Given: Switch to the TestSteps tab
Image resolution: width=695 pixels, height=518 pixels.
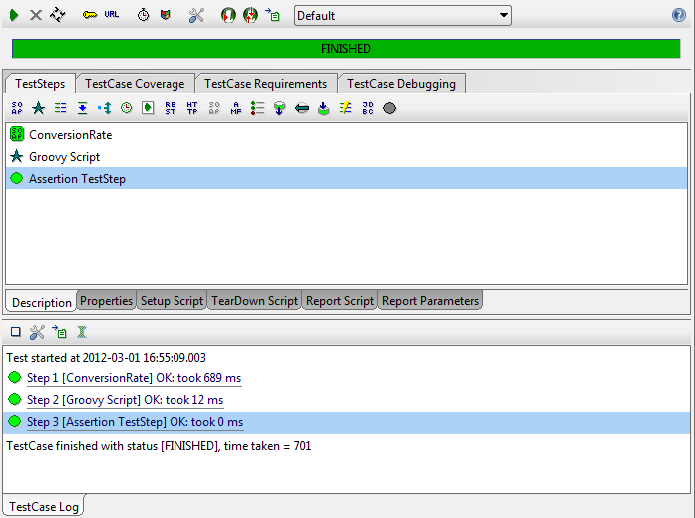Looking at the screenshot, I should pos(40,84).
